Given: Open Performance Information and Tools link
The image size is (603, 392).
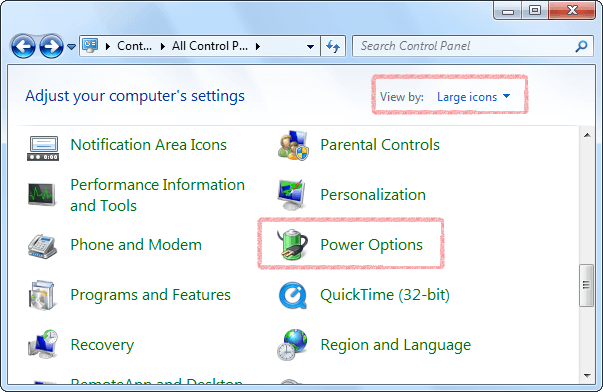Looking at the screenshot, I should point(157,195).
